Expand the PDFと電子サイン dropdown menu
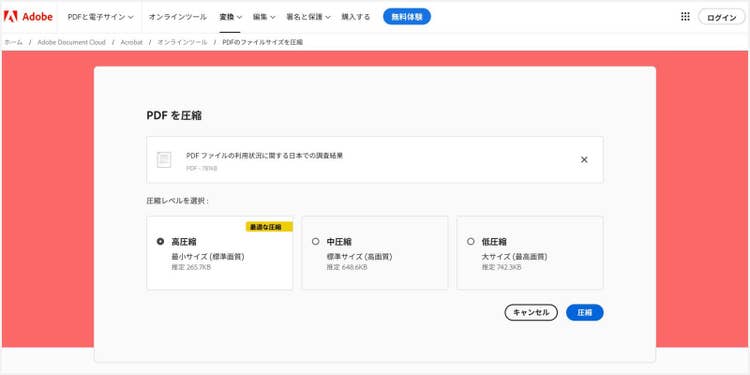 (x=100, y=17)
